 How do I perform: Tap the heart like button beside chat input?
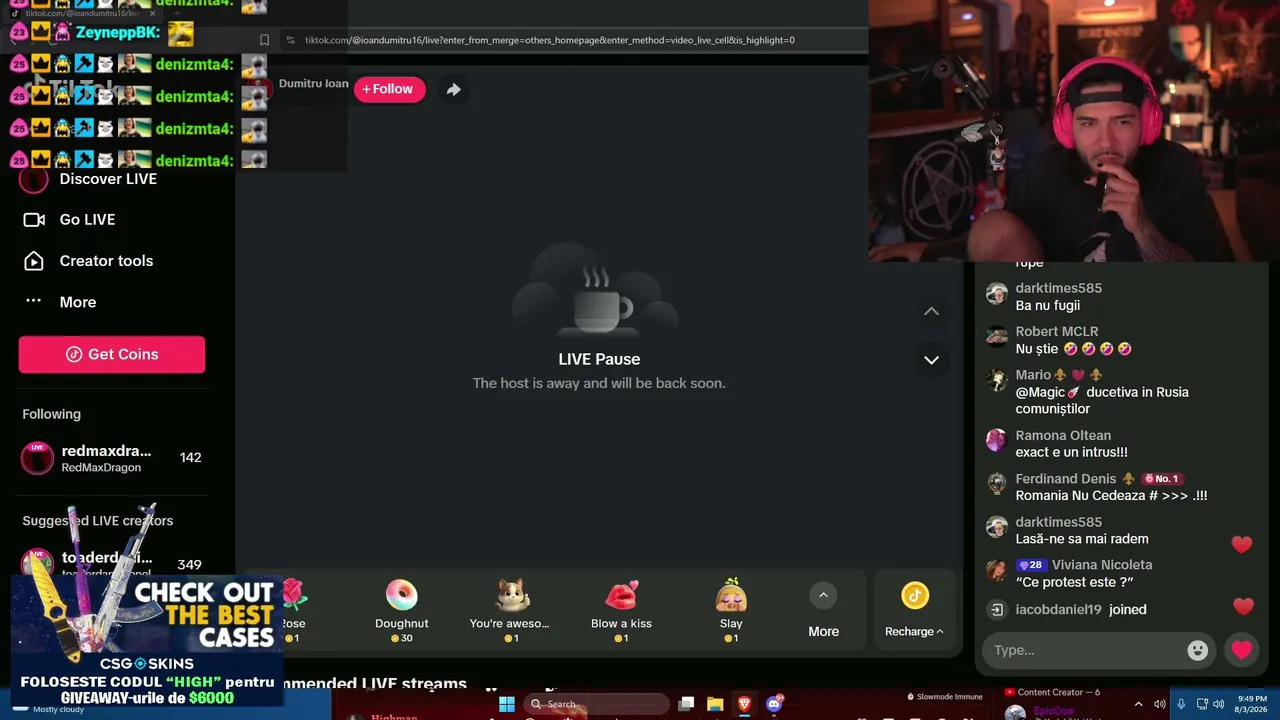point(1242,650)
